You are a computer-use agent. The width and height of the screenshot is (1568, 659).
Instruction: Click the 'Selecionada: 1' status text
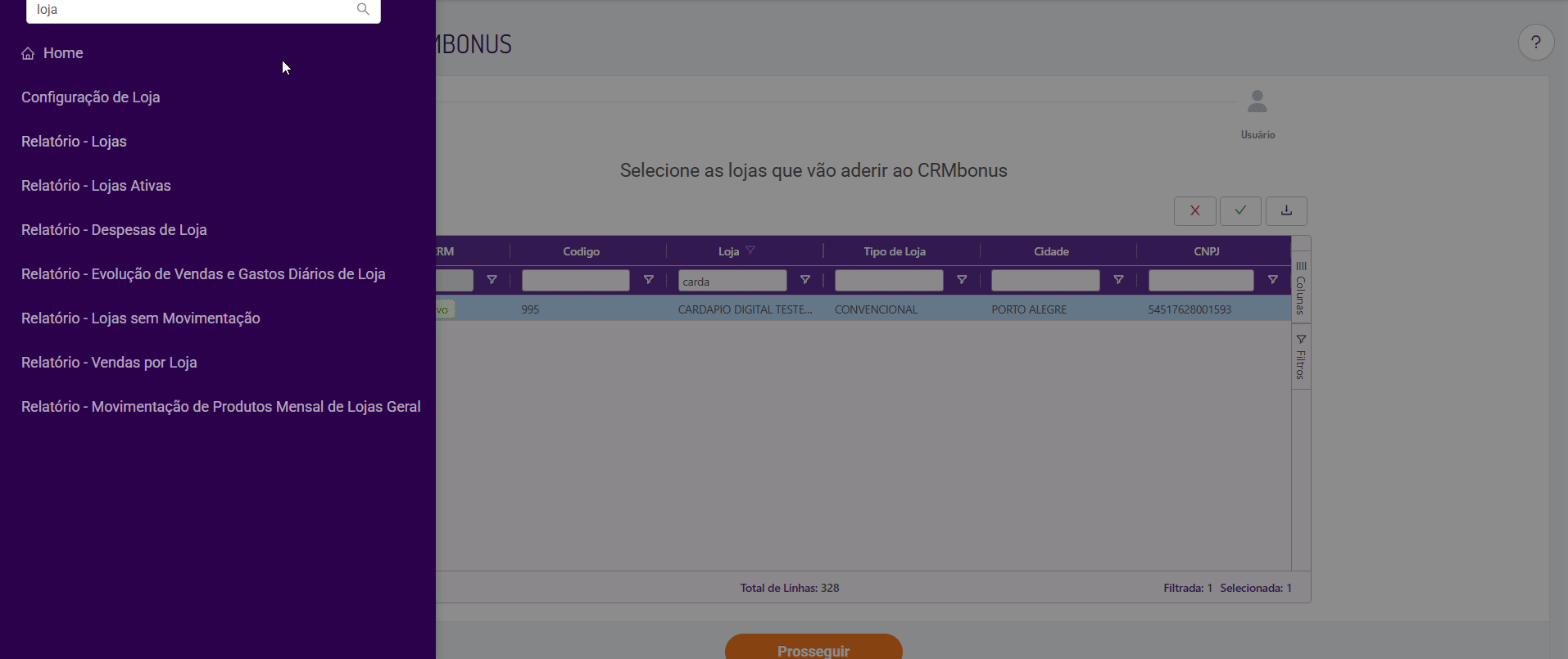tap(1256, 588)
